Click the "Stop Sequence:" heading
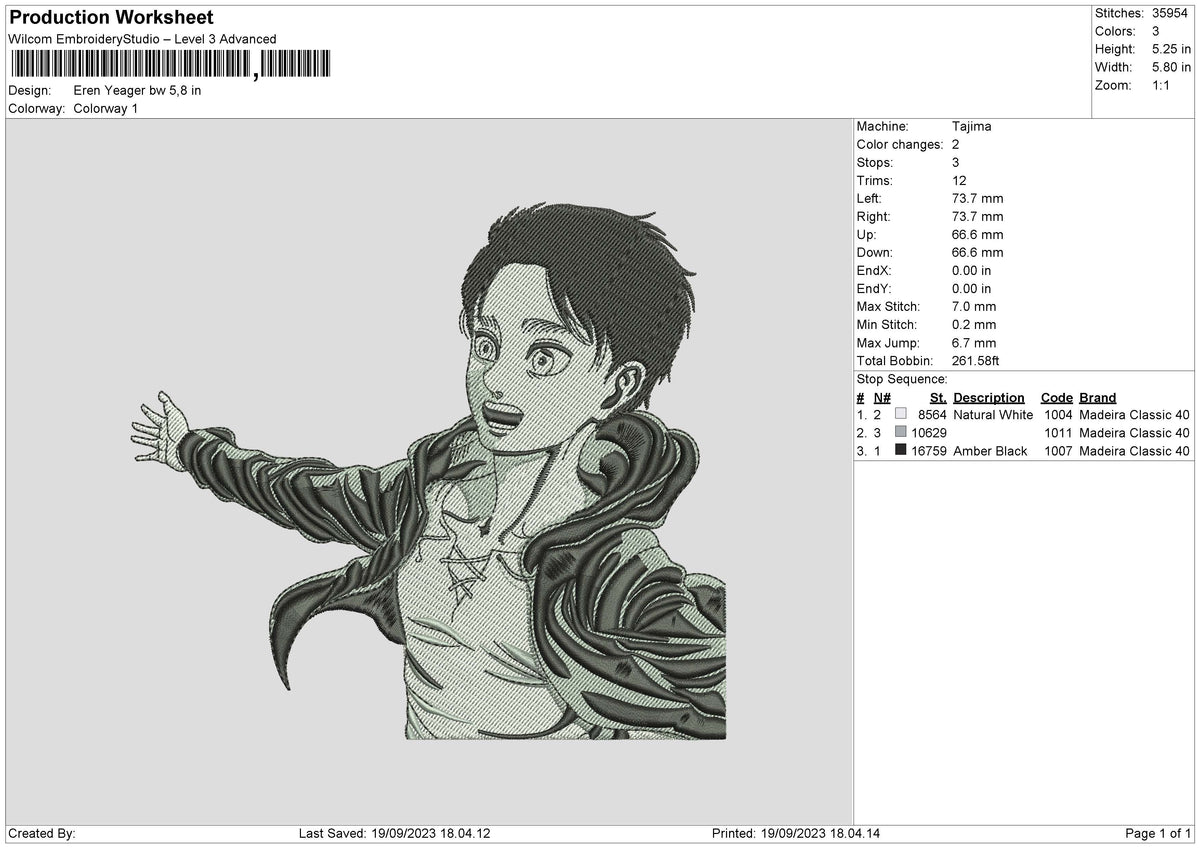1200x848 pixels. 902,379
